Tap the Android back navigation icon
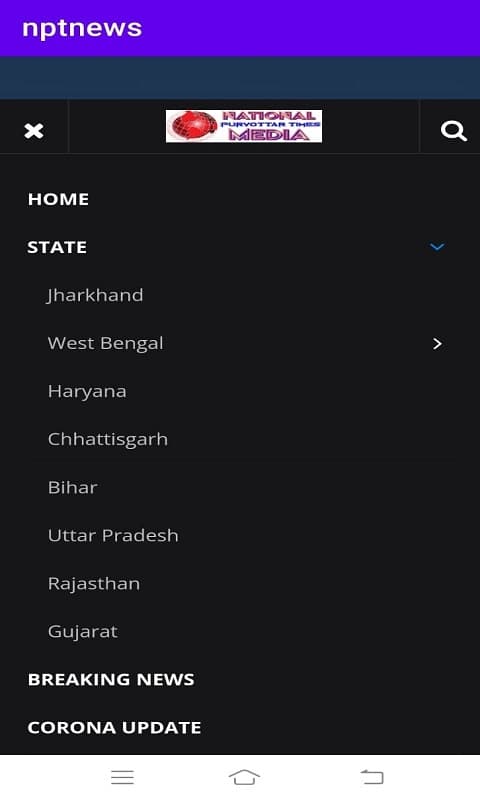 372,777
